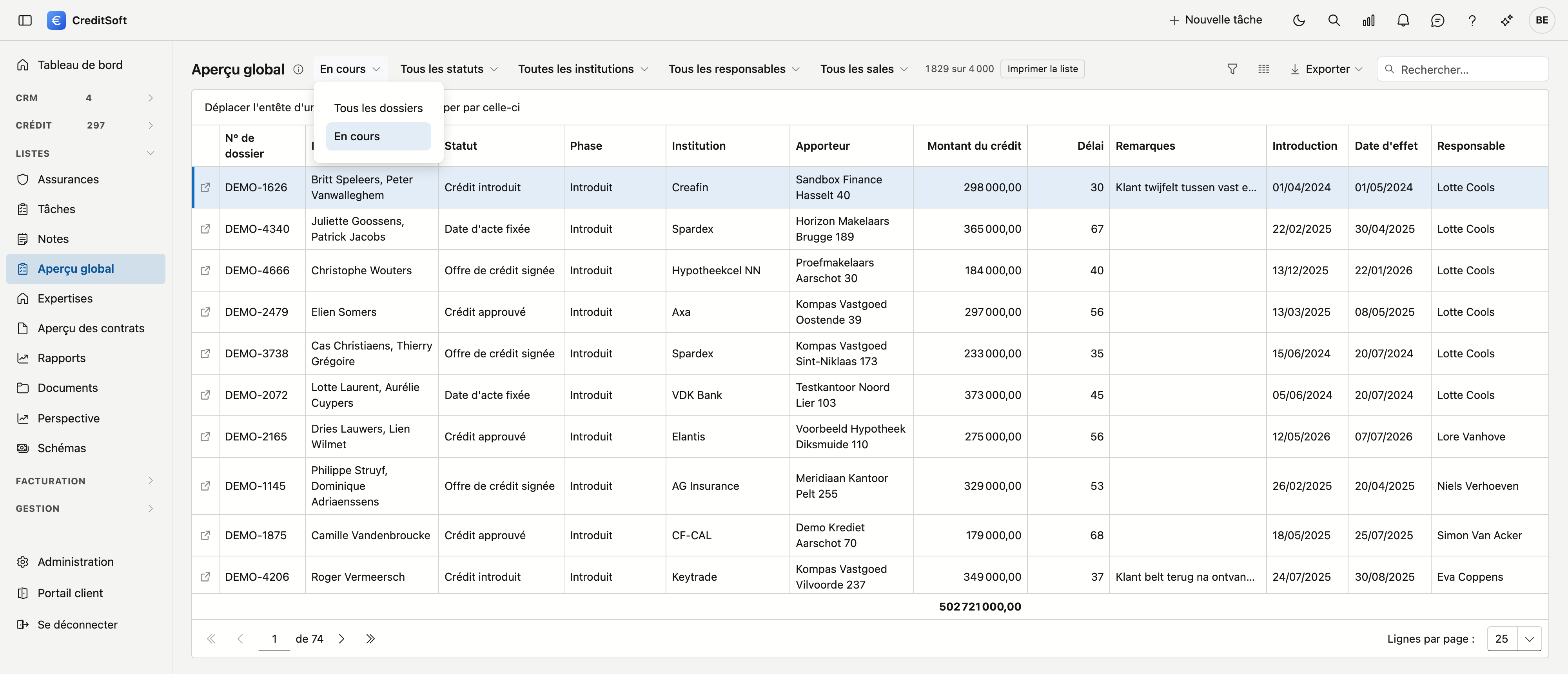The width and height of the screenshot is (1568, 674).
Task: Click Se déconnecter in sidebar
Action: coord(85,624)
